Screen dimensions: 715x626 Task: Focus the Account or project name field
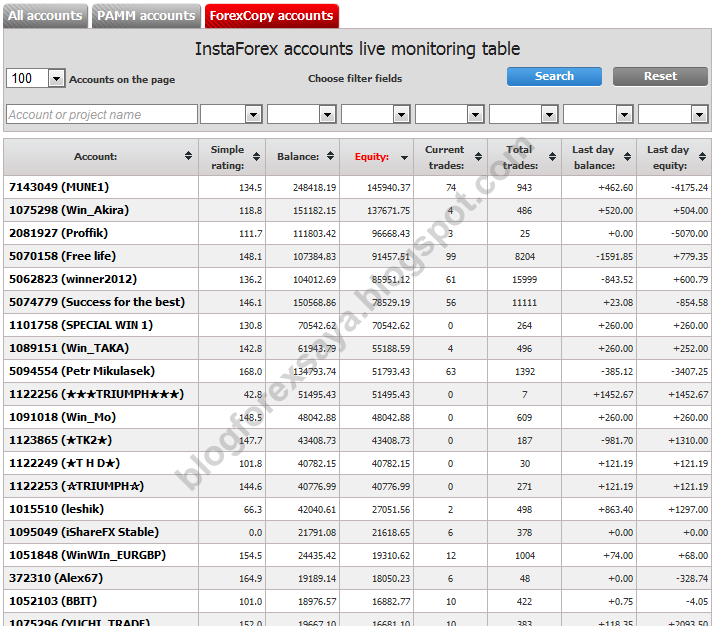tap(102, 114)
